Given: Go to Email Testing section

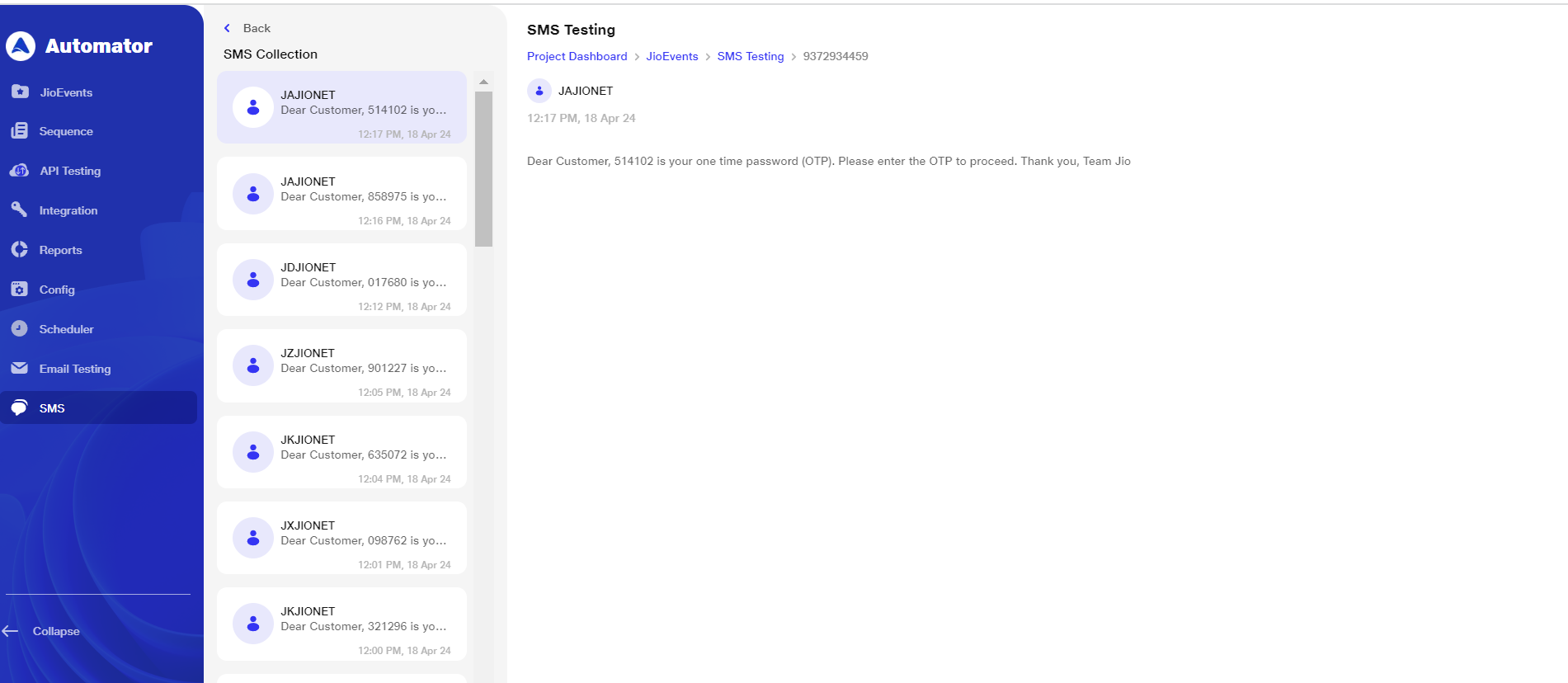Looking at the screenshot, I should (x=75, y=369).
